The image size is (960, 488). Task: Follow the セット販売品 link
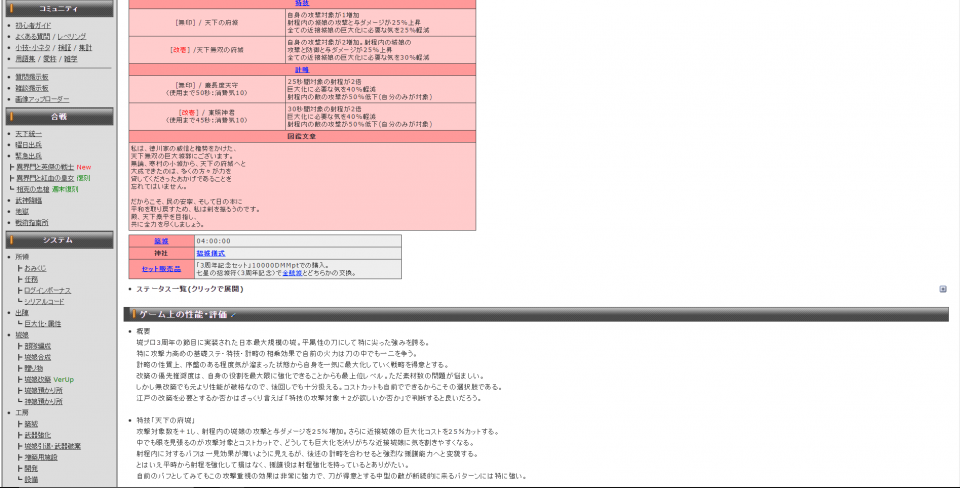pyautogui.click(x=161, y=269)
